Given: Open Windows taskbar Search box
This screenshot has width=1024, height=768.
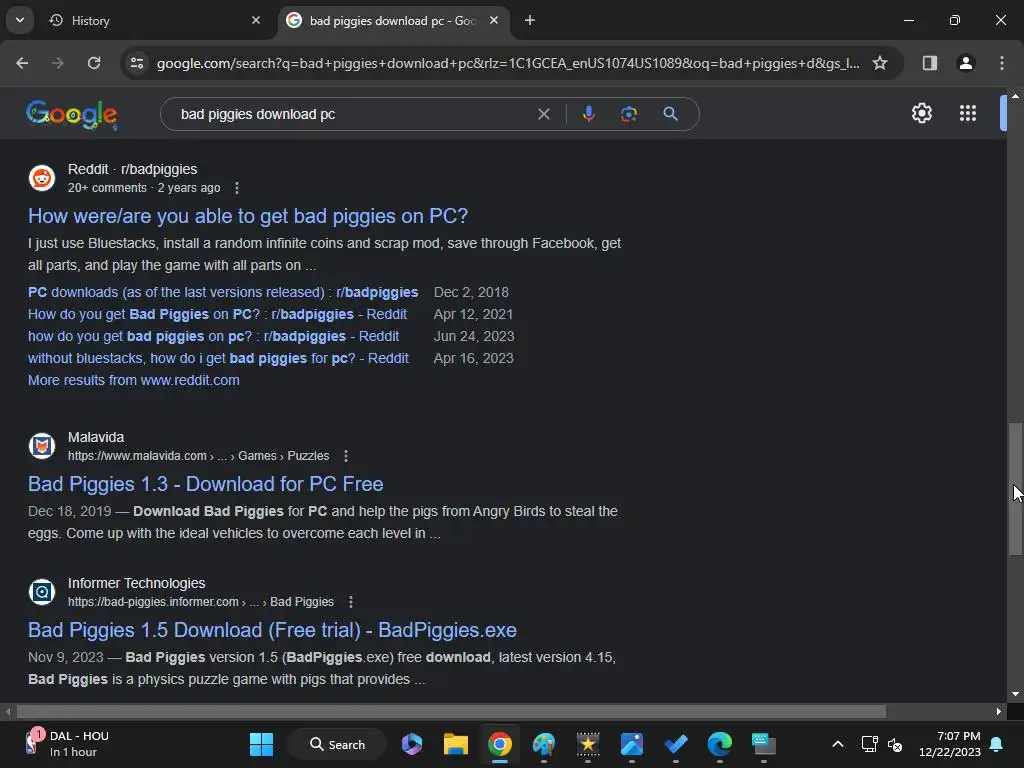Looking at the screenshot, I should click(338, 744).
